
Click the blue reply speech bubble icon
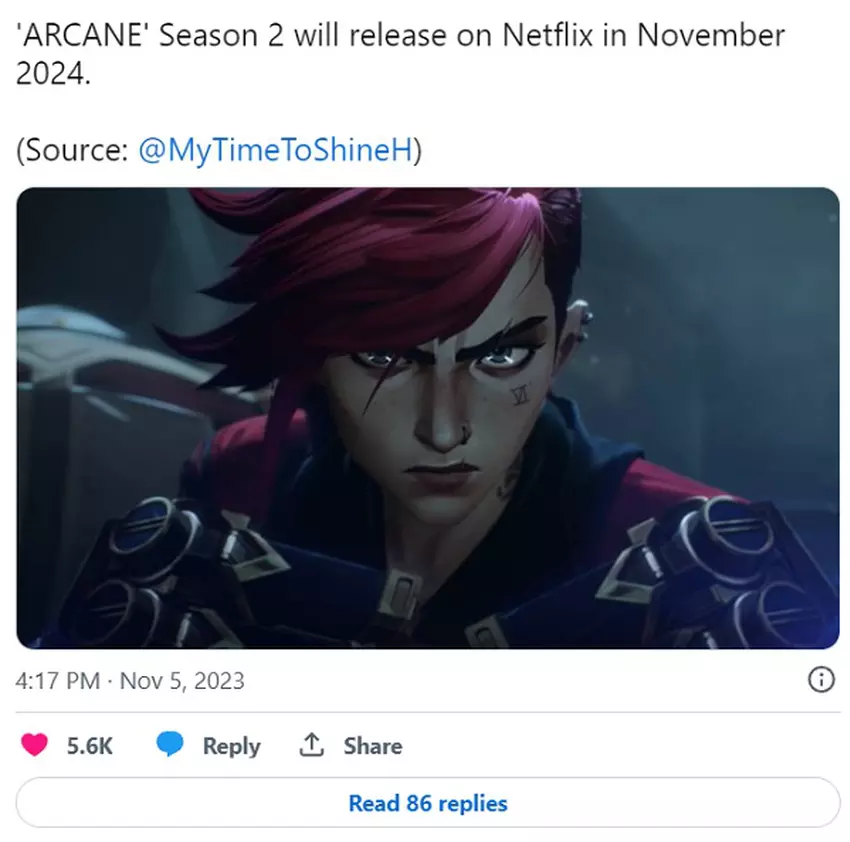(170, 744)
